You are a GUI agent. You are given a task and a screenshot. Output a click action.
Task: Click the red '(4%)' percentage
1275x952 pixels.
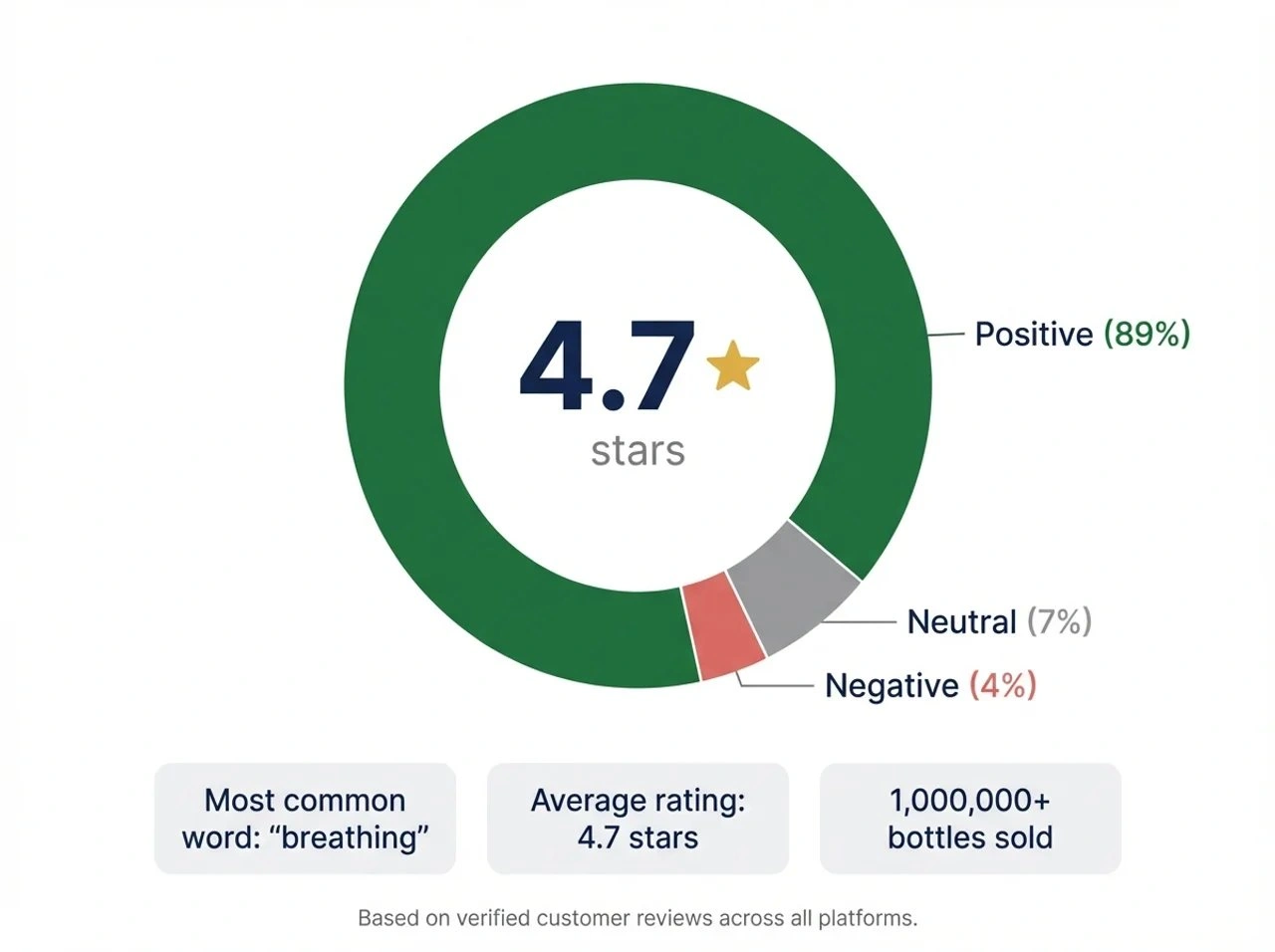1002,685
